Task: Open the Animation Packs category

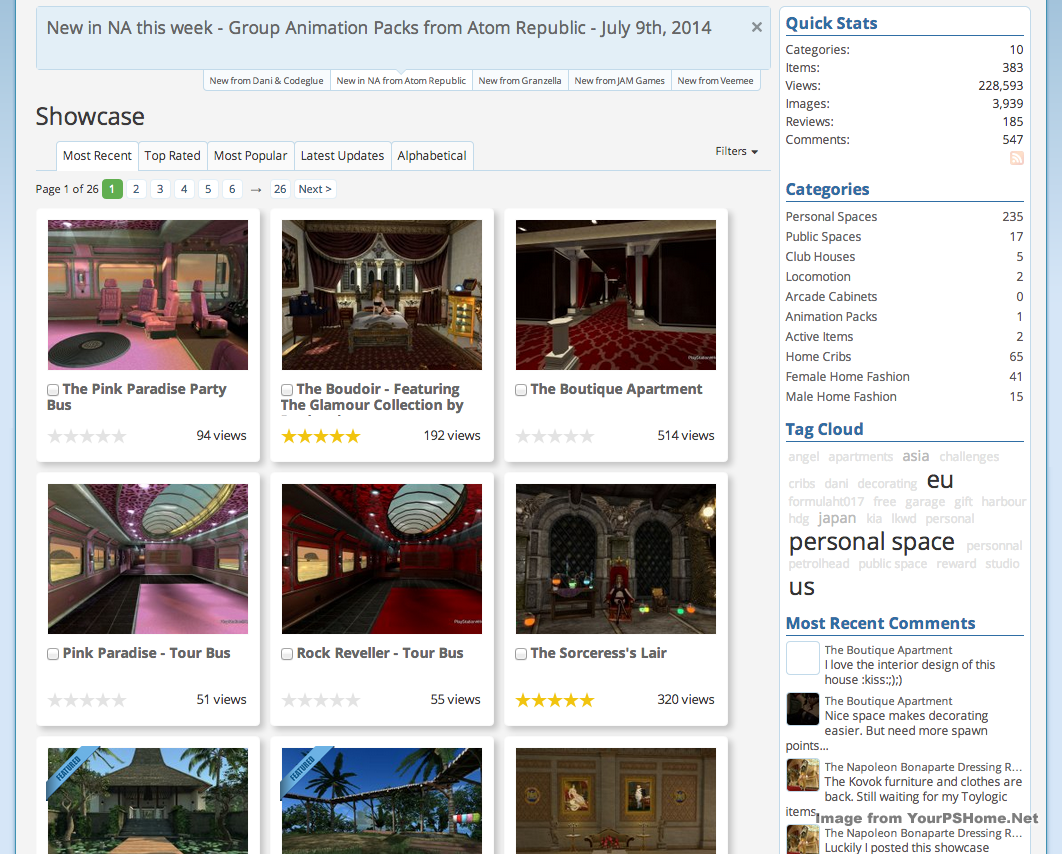Action: coord(831,317)
